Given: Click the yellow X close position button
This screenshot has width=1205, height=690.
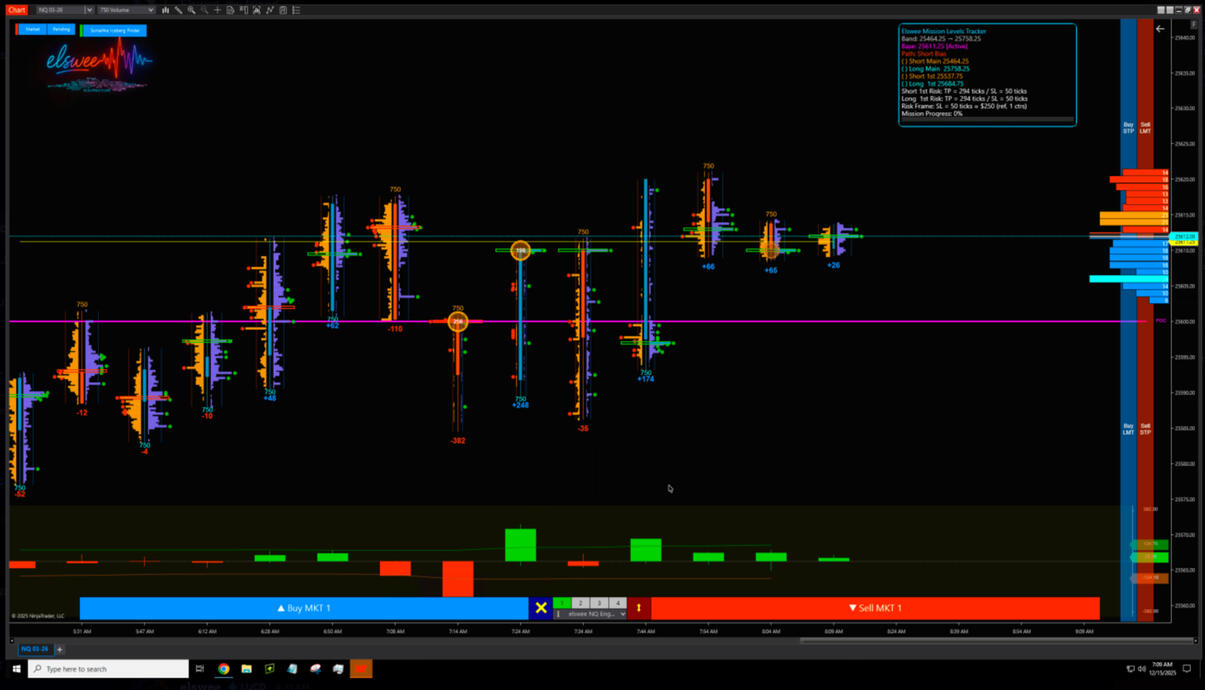Looking at the screenshot, I should point(540,608).
